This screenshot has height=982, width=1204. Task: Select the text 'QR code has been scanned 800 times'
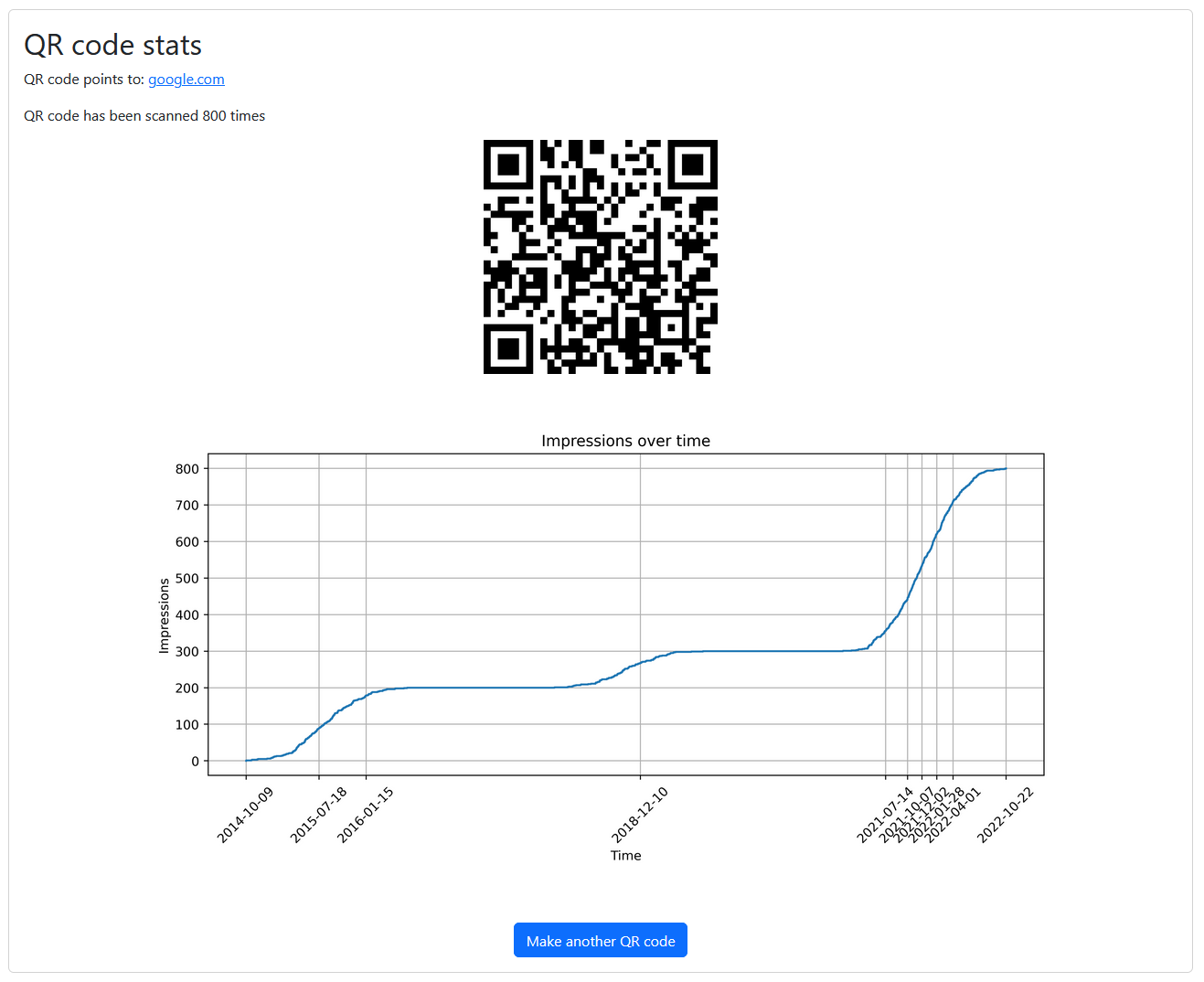144,116
